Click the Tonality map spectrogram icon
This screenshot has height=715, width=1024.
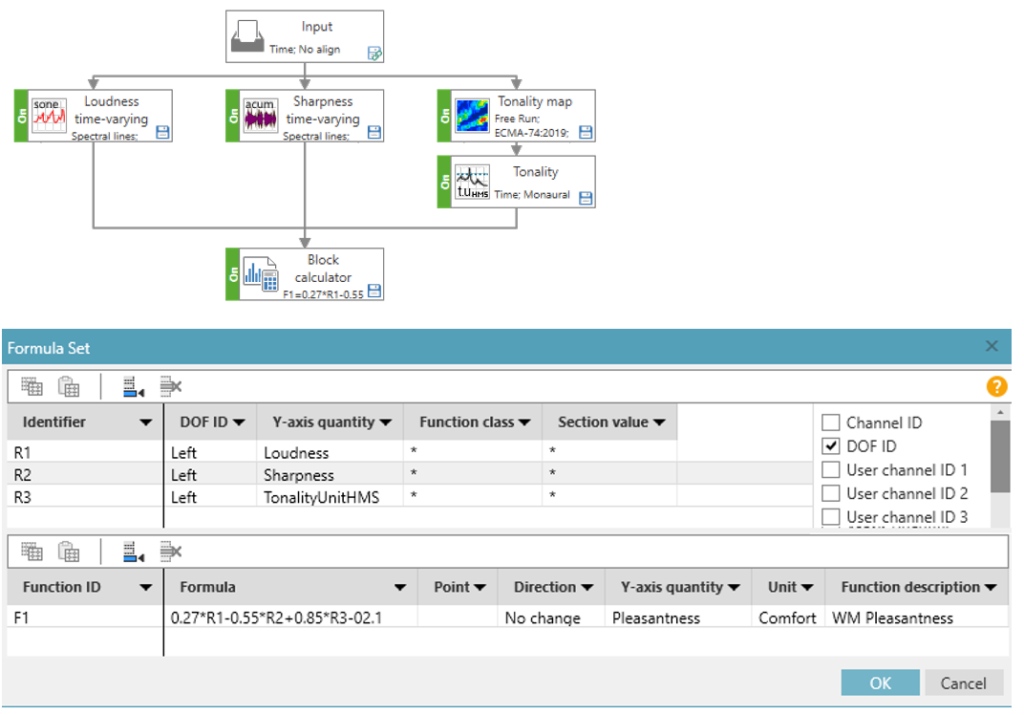click(472, 116)
